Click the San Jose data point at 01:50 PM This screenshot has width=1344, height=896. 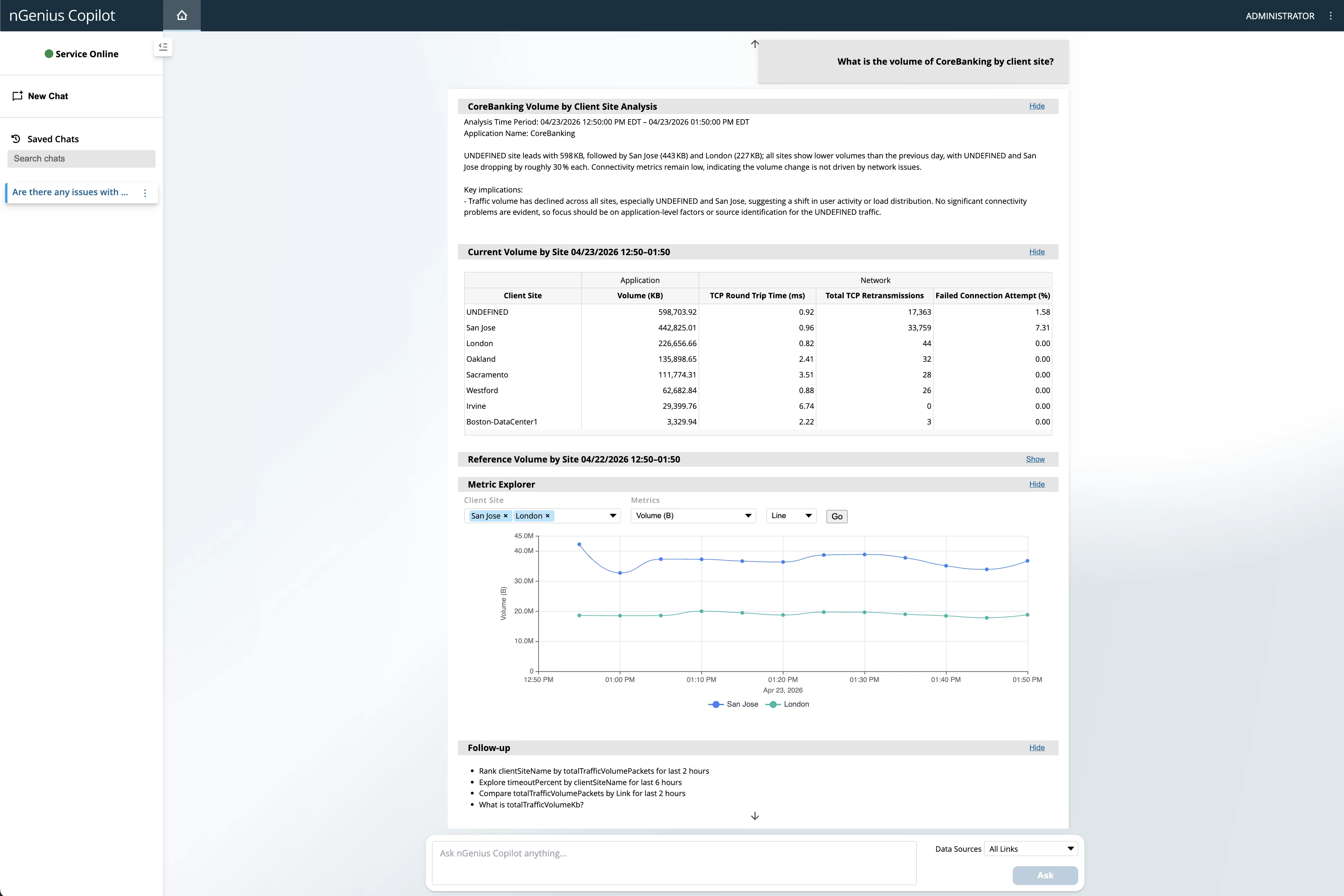point(1028,561)
